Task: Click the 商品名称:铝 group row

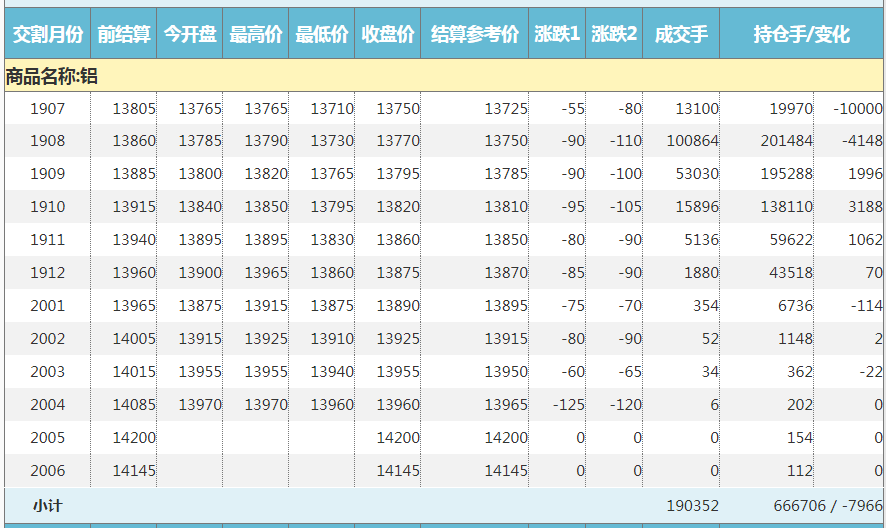Action: point(52,76)
